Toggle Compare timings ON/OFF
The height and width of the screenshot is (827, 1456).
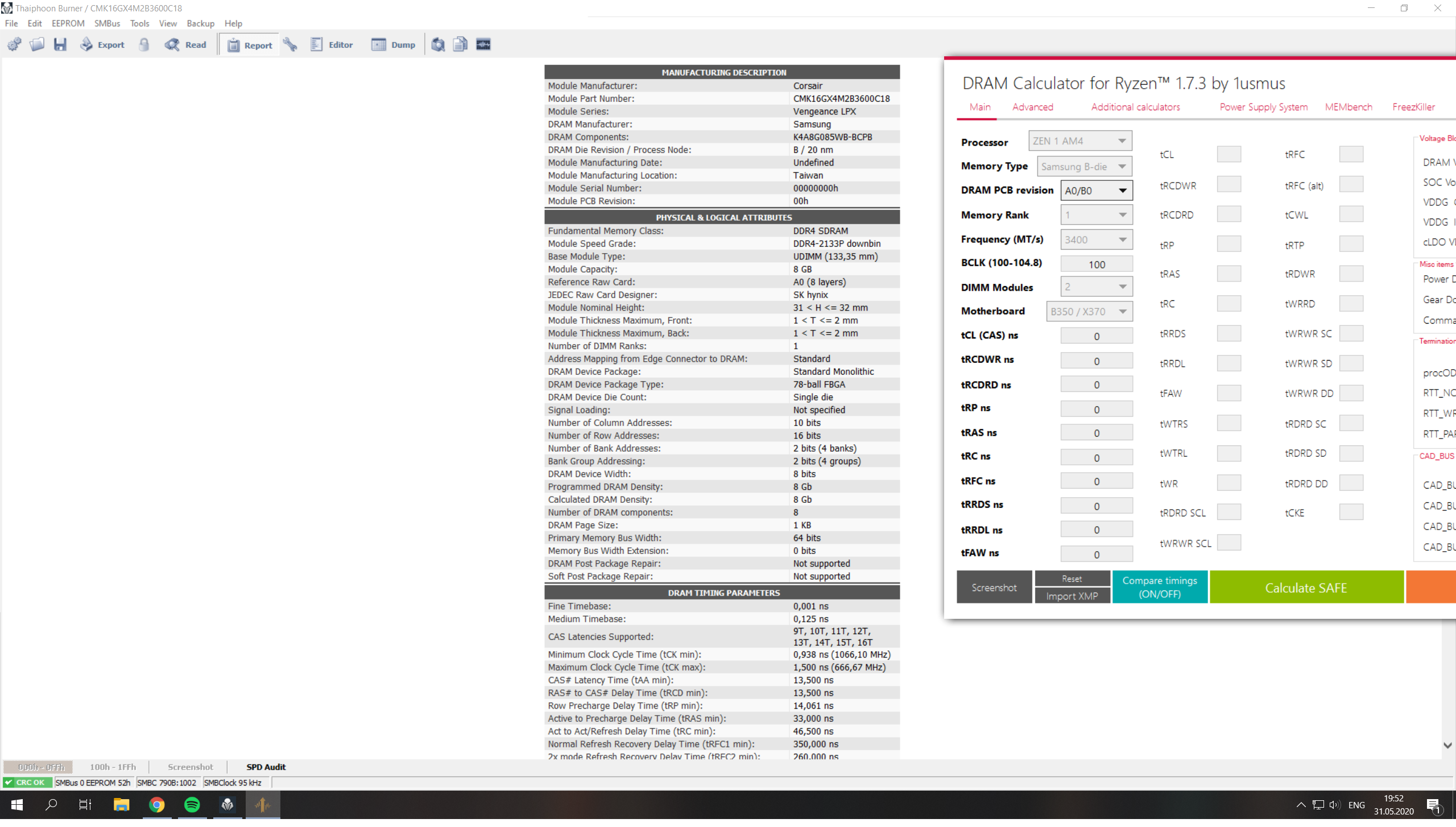1160,587
